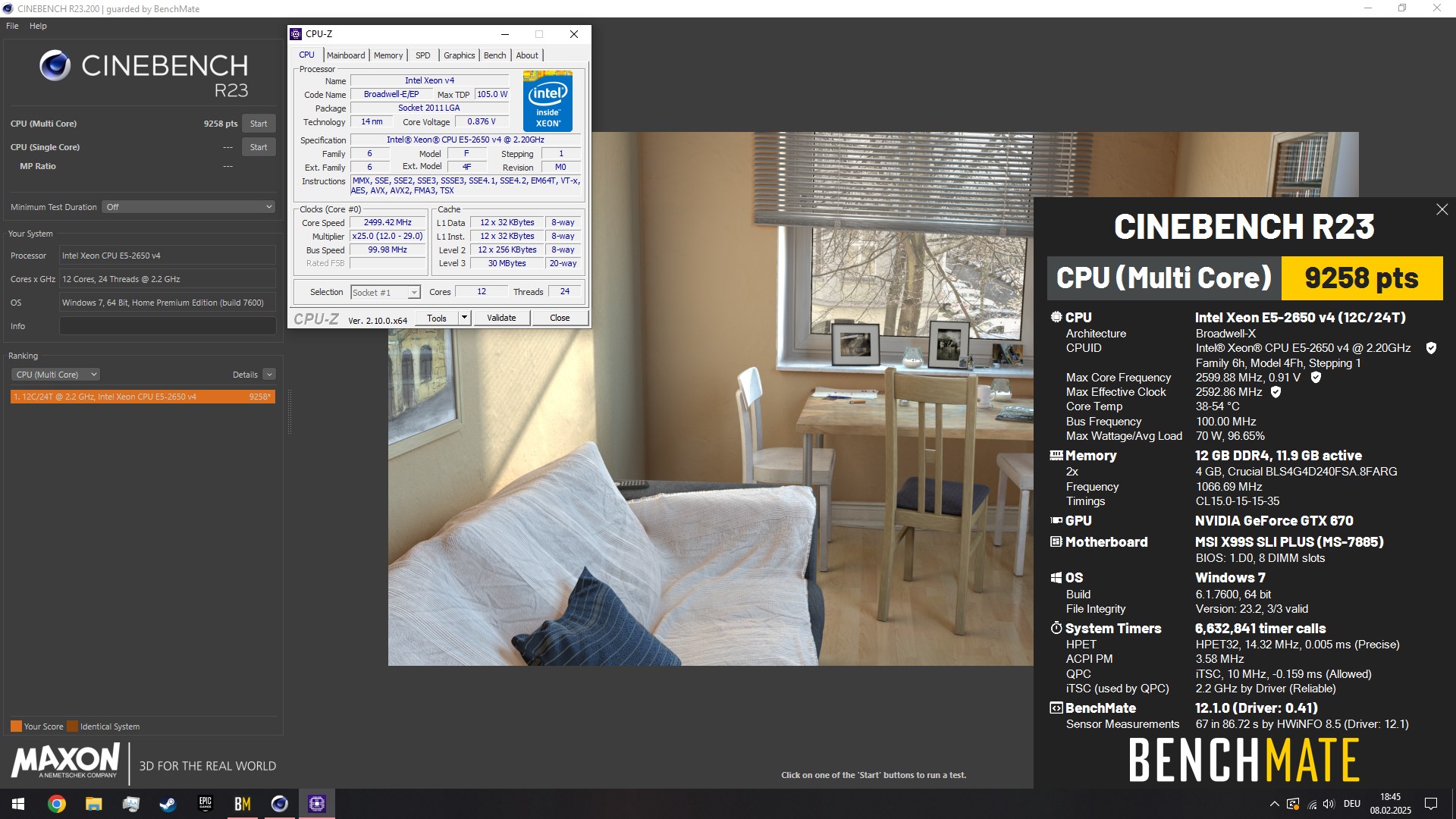This screenshot has height=819, width=1456.
Task: Open the Windows Start menu
Action: point(18,804)
